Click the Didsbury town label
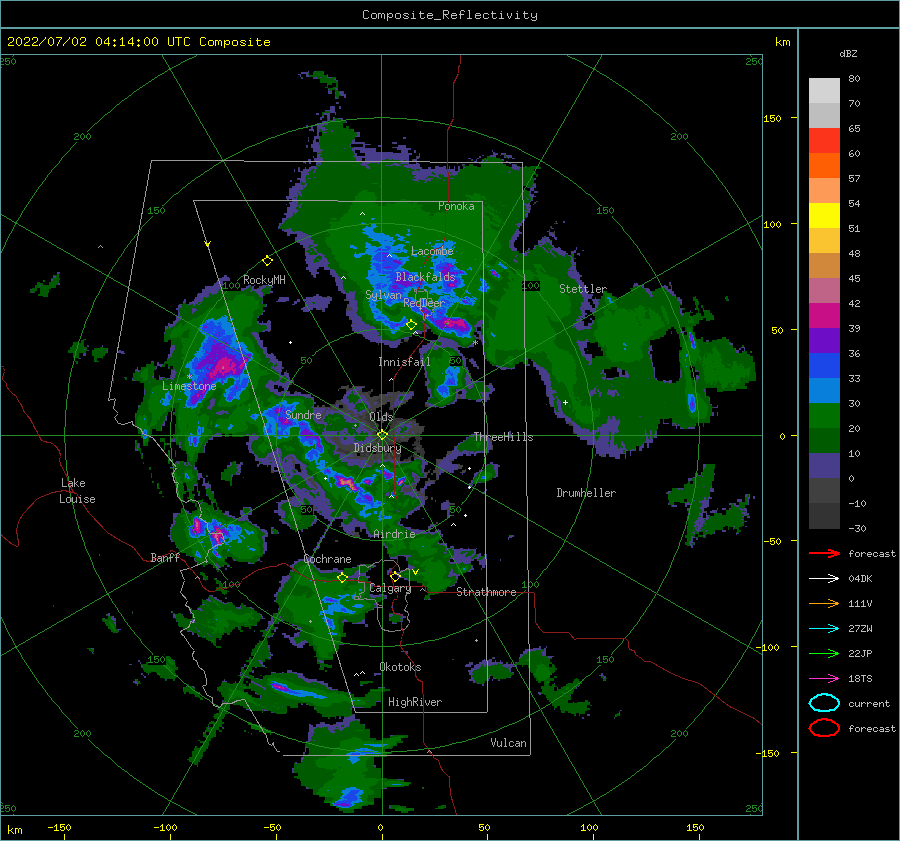 (x=377, y=448)
